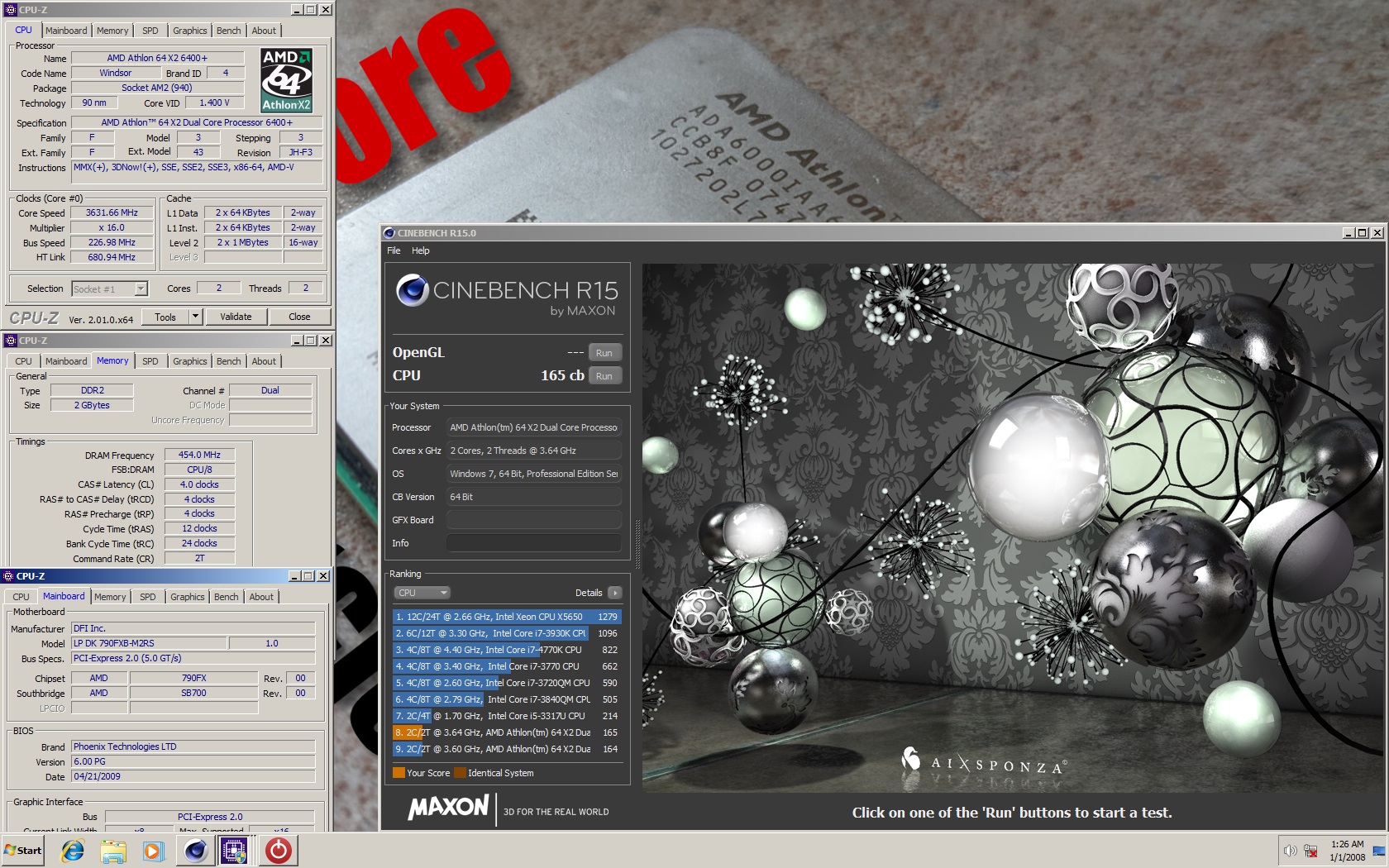
Task: Select ranking row Core i7-3770
Action: click(x=507, y=666)
